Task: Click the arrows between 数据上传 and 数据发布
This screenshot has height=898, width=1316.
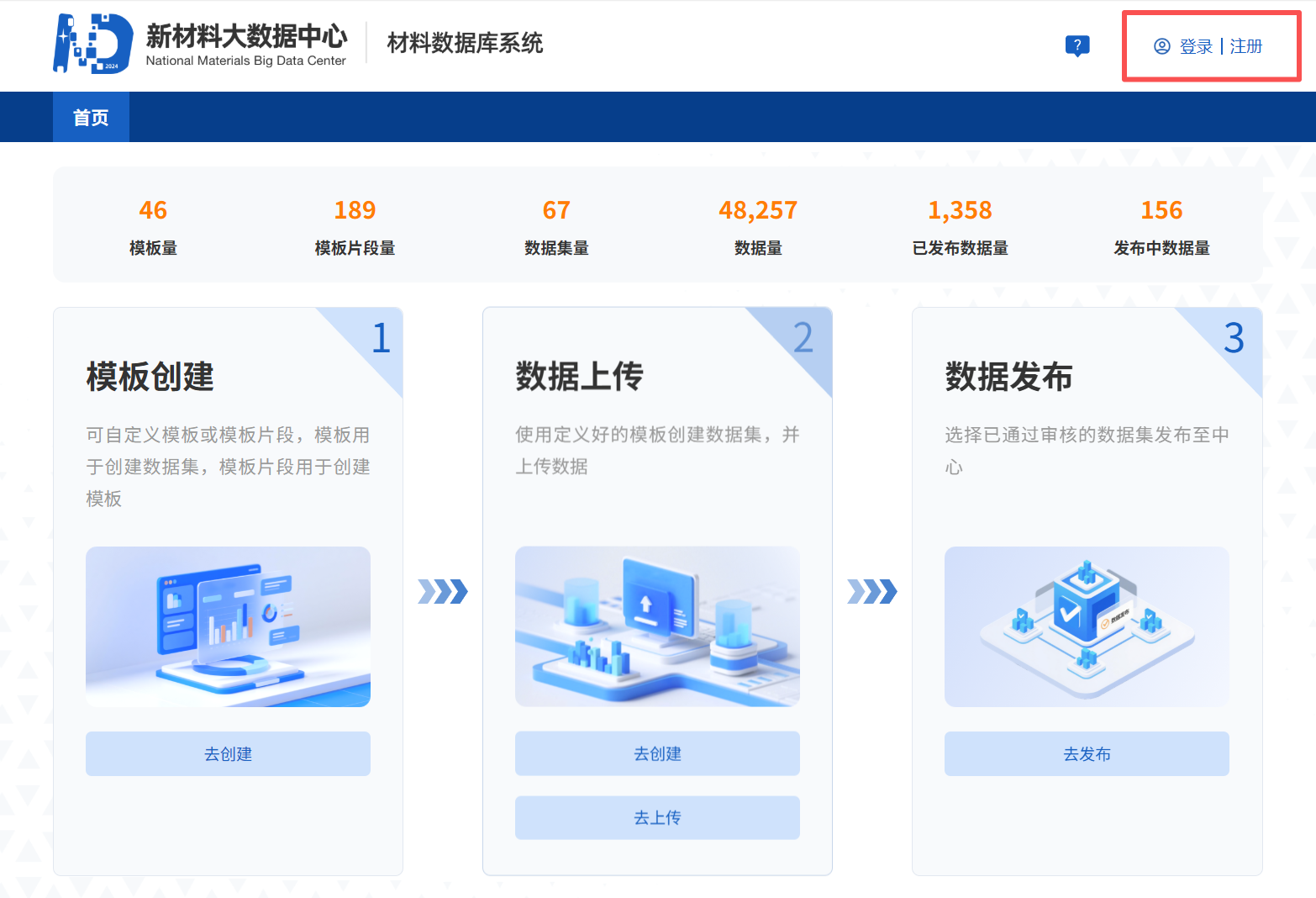Action: tap(872, 592)
